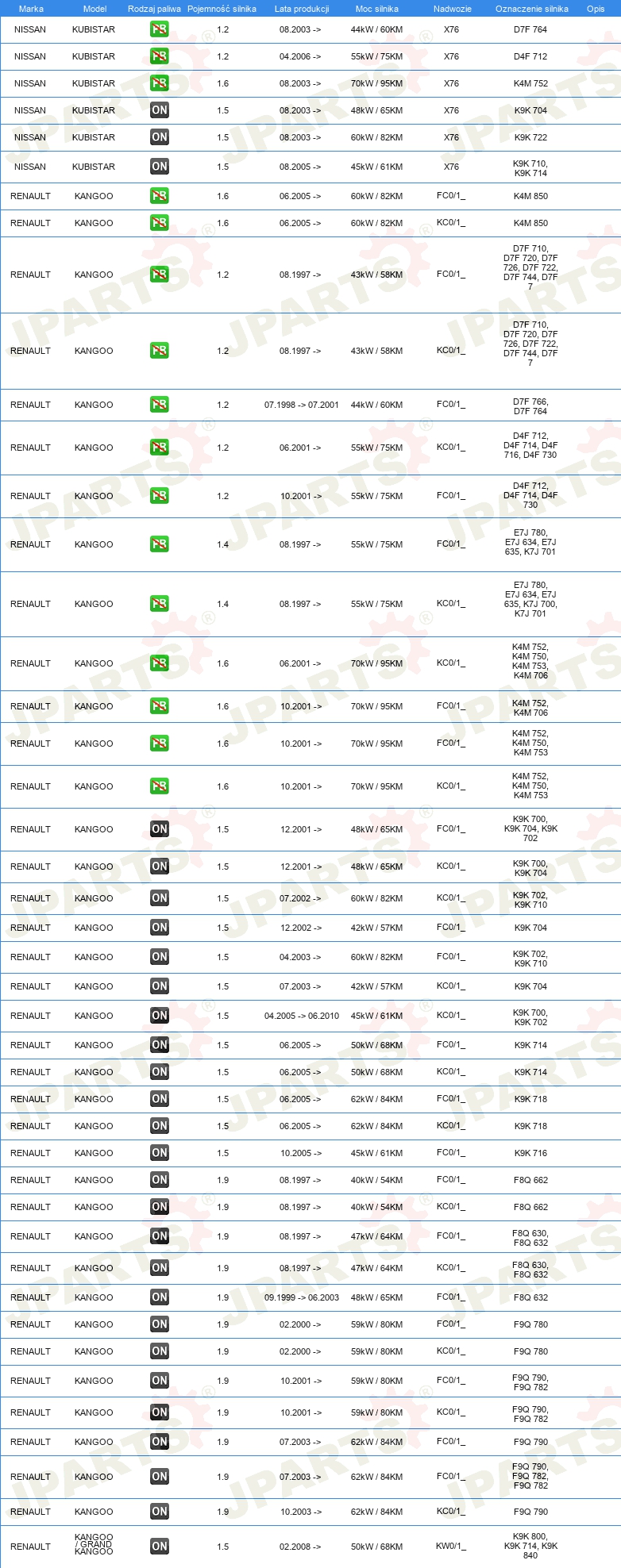
Task: Click the Moc silnika column header
Action: [377, 9]
